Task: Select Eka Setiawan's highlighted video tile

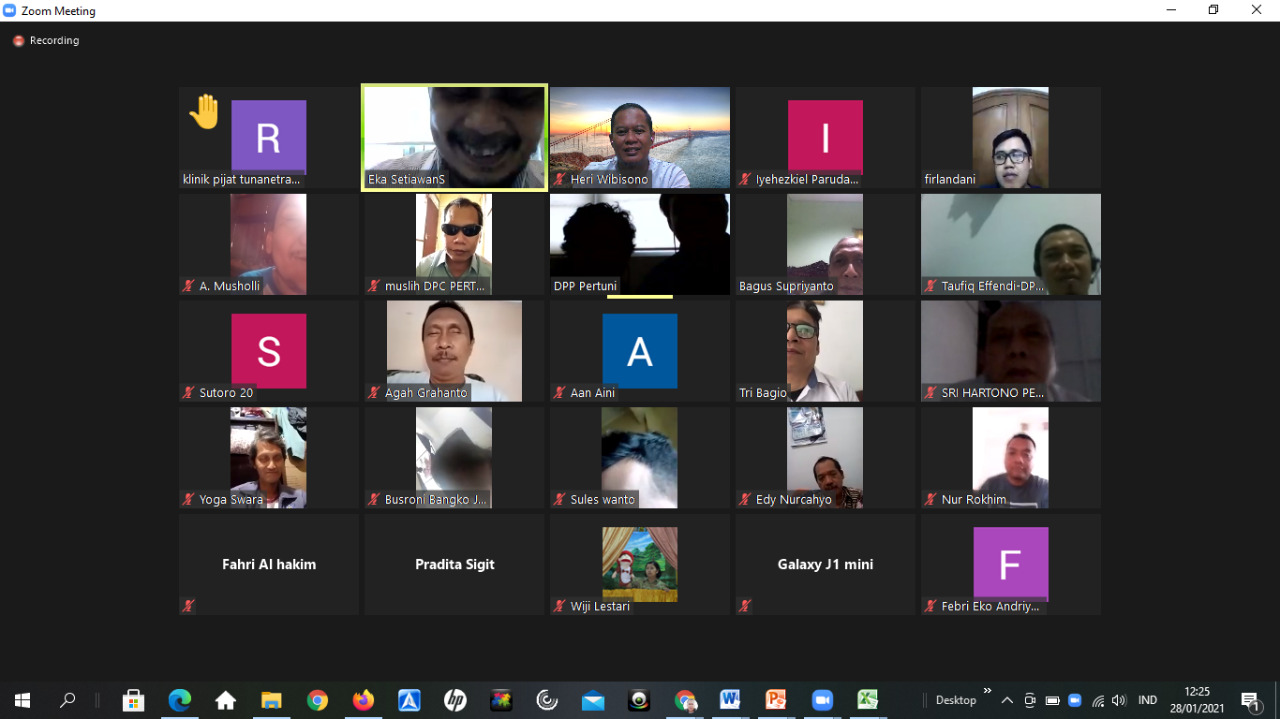Action: 454,137
